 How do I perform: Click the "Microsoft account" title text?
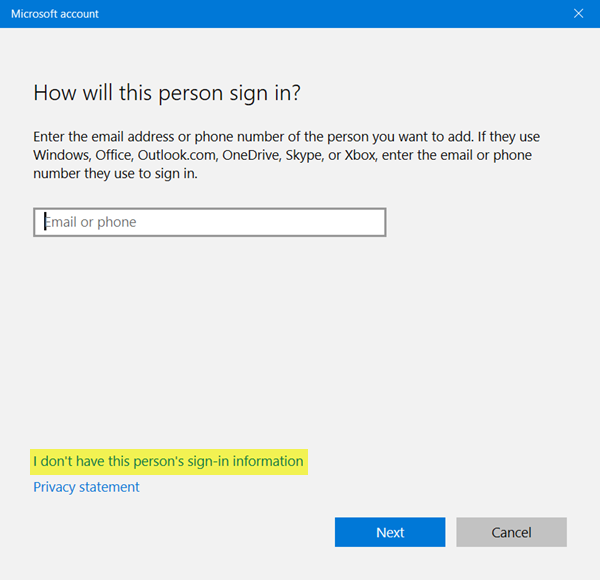pyautogui.click(x=55, y=14)
